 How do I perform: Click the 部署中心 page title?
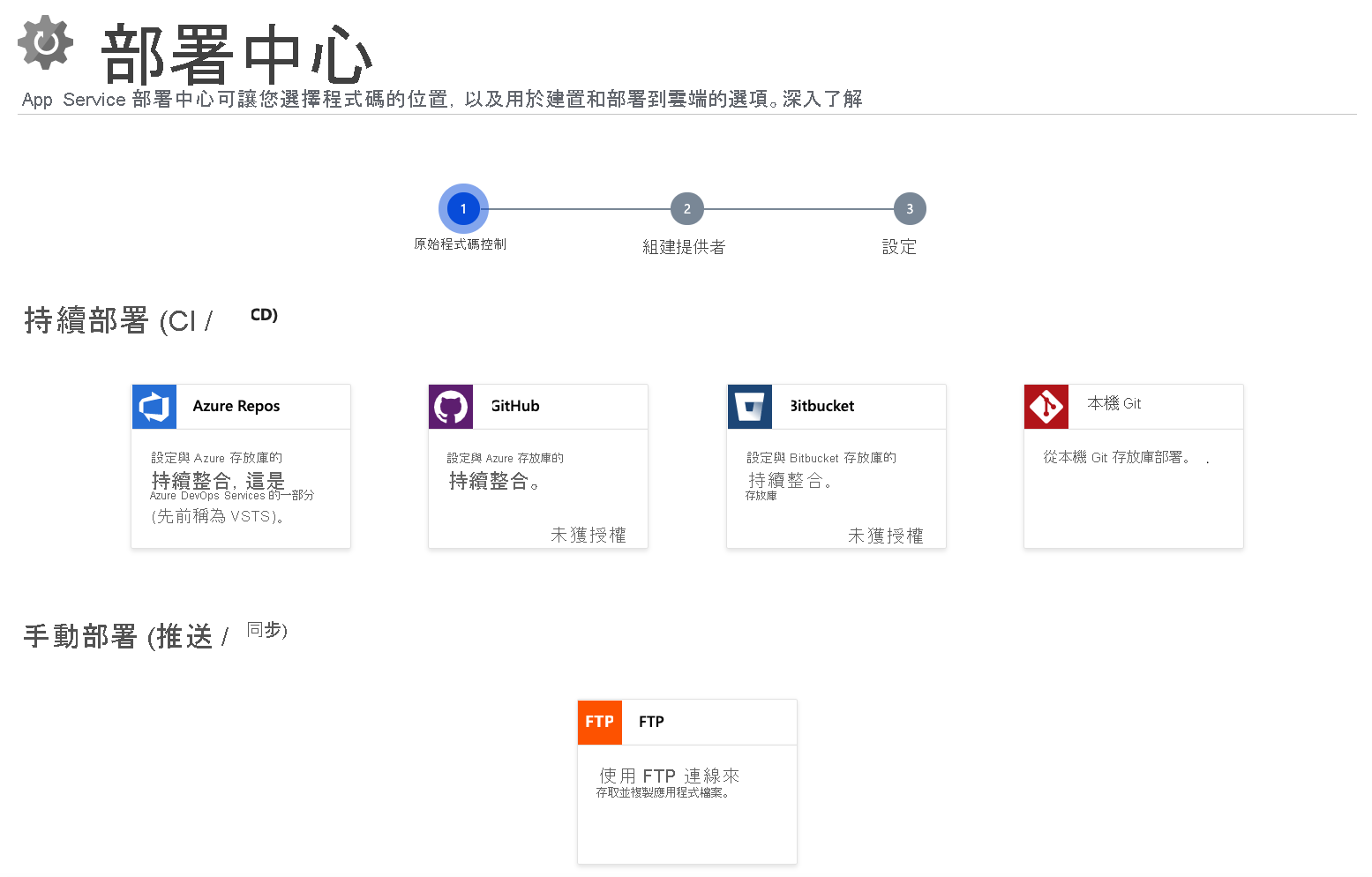click(x=236, y=55)
